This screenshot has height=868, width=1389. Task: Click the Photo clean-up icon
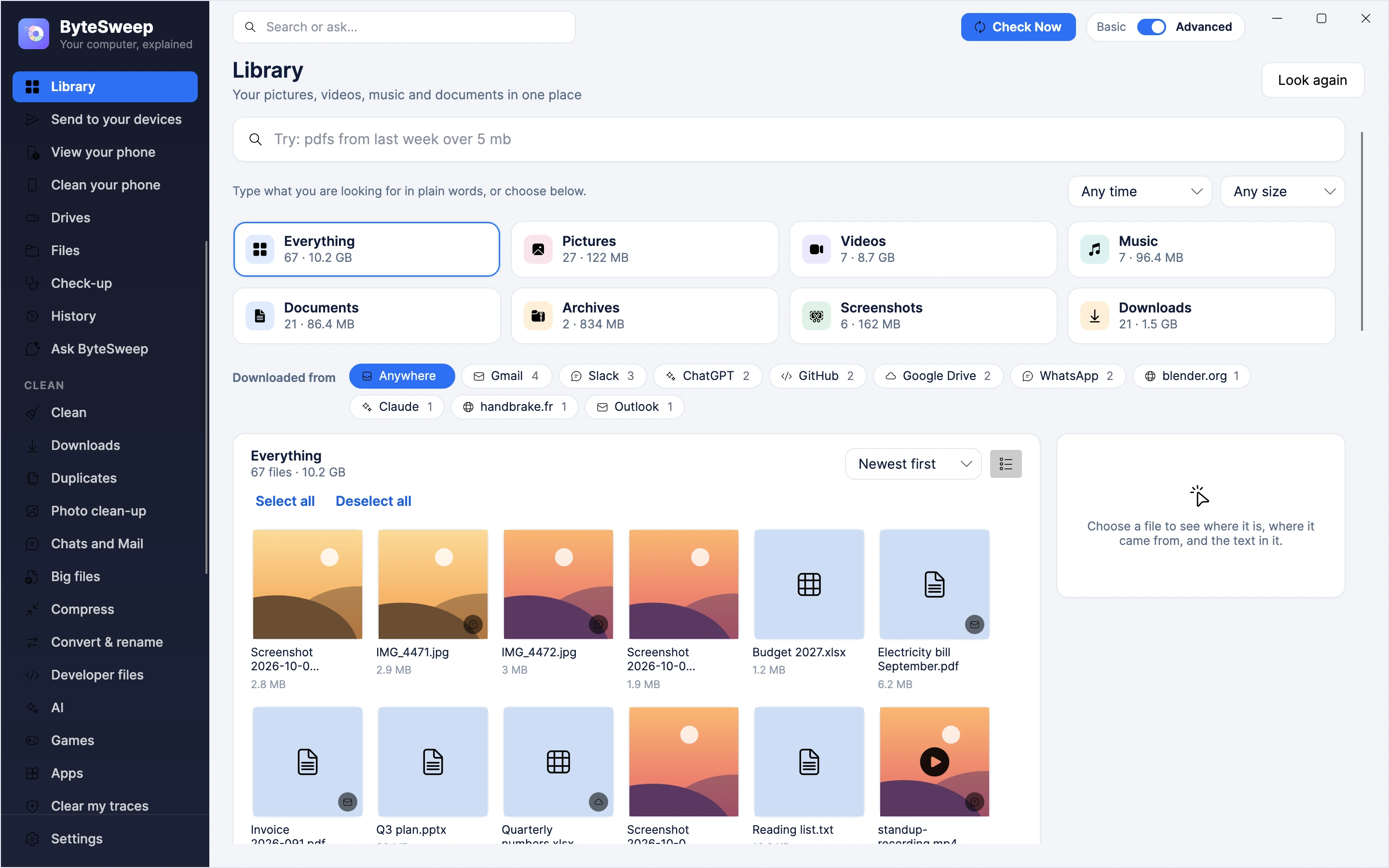[x=32, y=510]
